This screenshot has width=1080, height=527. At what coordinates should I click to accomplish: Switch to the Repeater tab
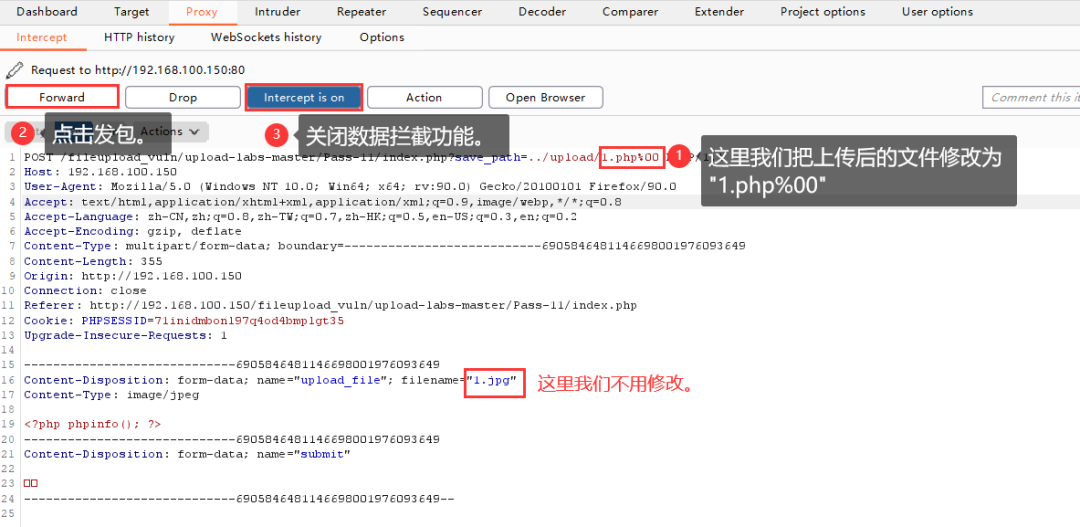[x=361, y=12]
